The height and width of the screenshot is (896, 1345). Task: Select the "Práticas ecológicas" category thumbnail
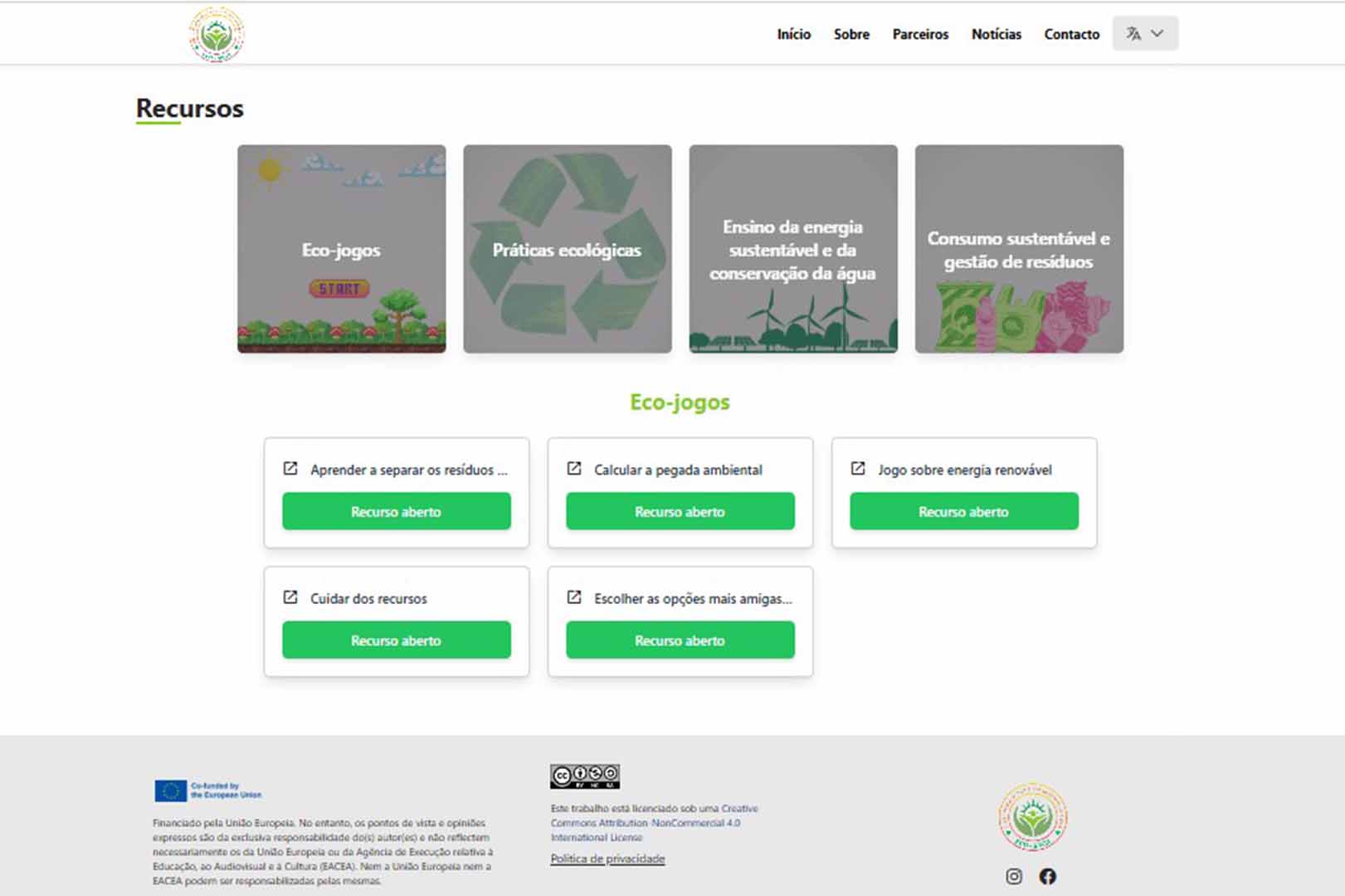tap(567, 250)
